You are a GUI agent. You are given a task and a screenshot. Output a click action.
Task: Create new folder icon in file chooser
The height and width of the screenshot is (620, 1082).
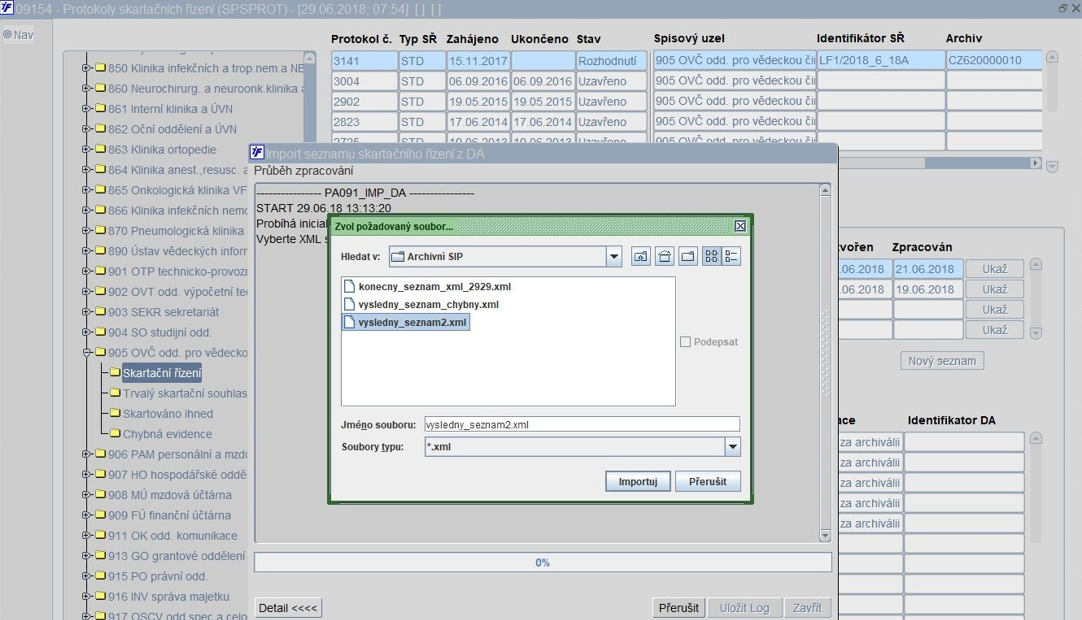(687, 257)
